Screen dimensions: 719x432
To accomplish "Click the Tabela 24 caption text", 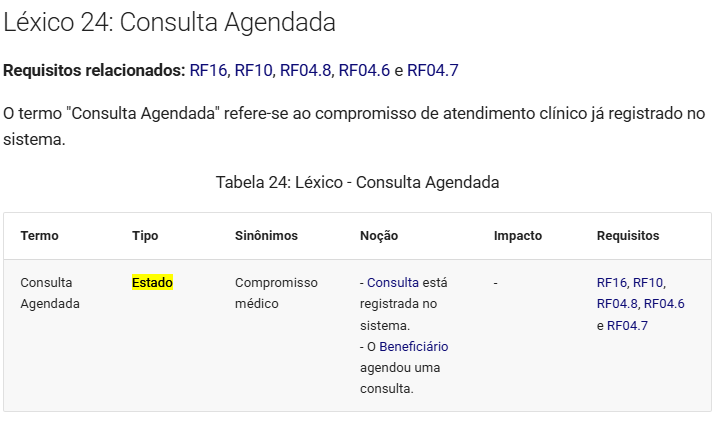I will (x=357, y=182).
